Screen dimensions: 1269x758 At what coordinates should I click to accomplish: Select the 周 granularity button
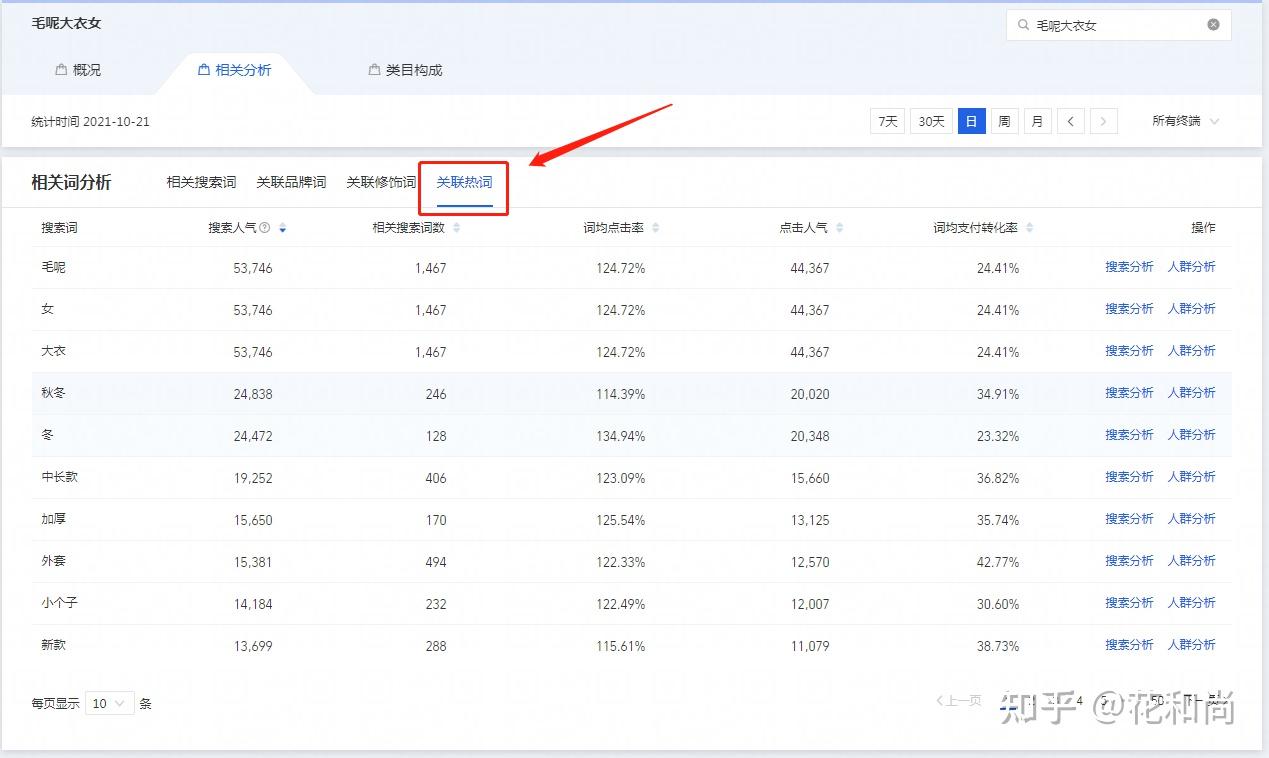tap(1004, 121)
